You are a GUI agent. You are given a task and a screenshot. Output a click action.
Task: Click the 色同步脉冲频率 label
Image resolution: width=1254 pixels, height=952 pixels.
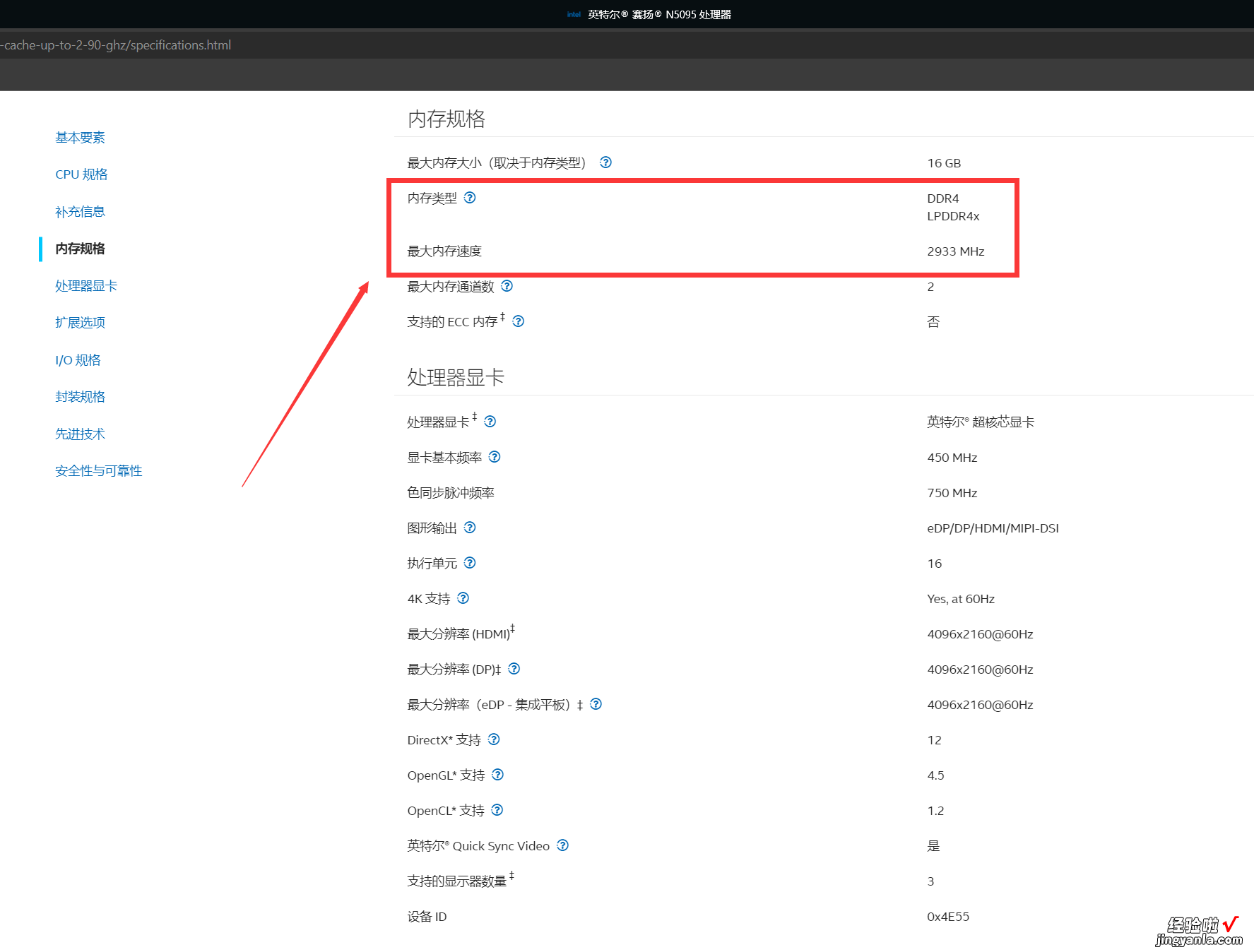451,493
